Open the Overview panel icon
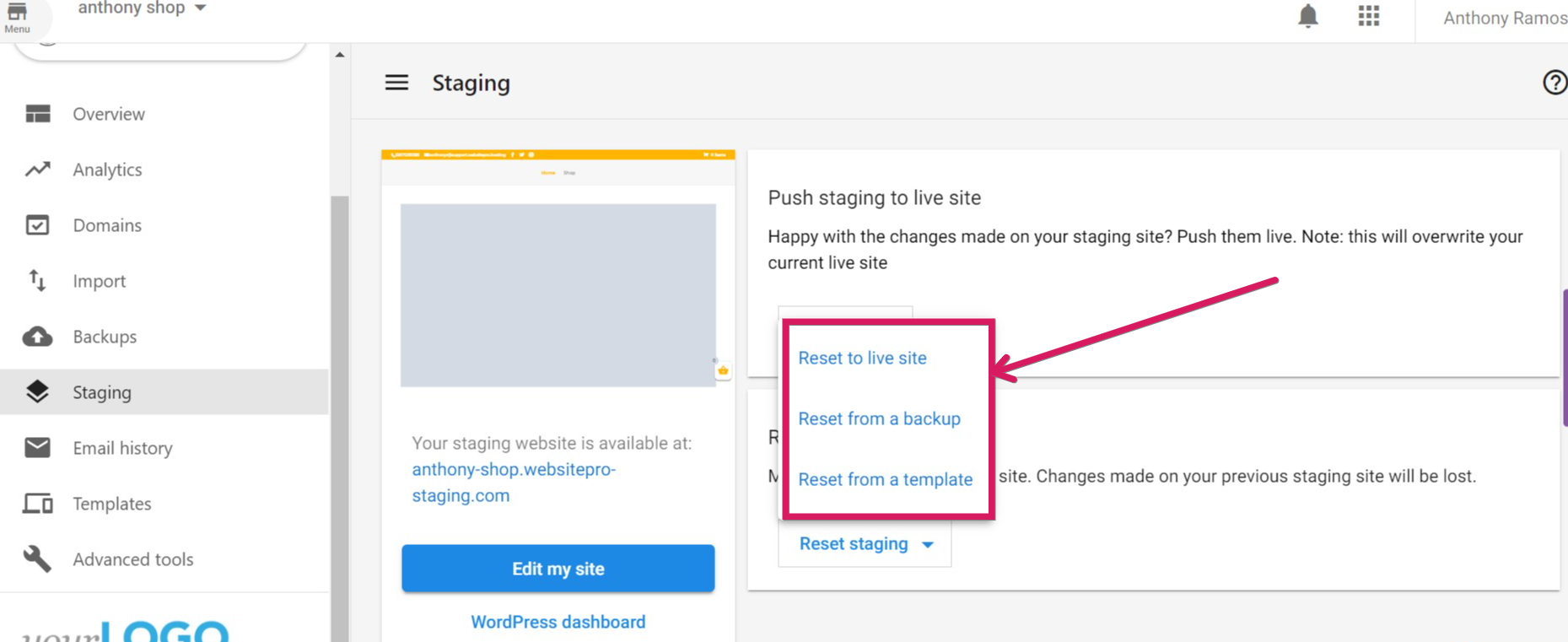Image resolution: width=1568 pixels, height=642 pixels. pos(37,114)
